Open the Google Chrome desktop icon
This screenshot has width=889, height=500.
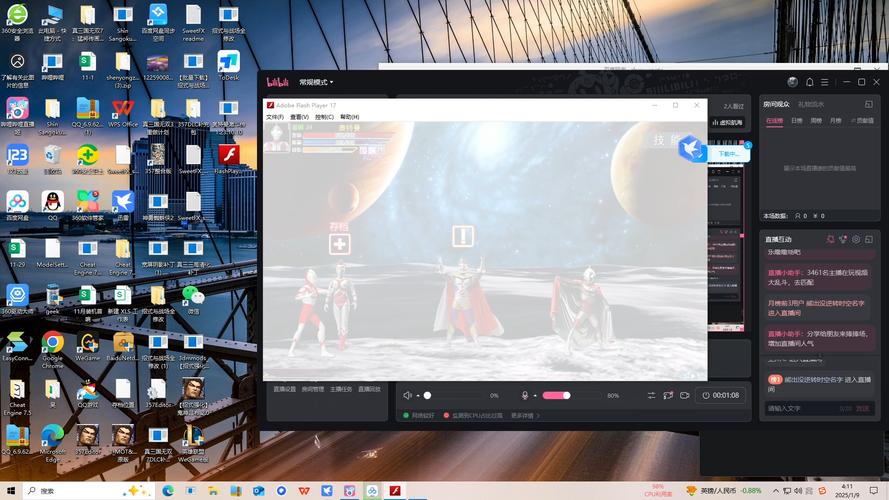point(52,349)
